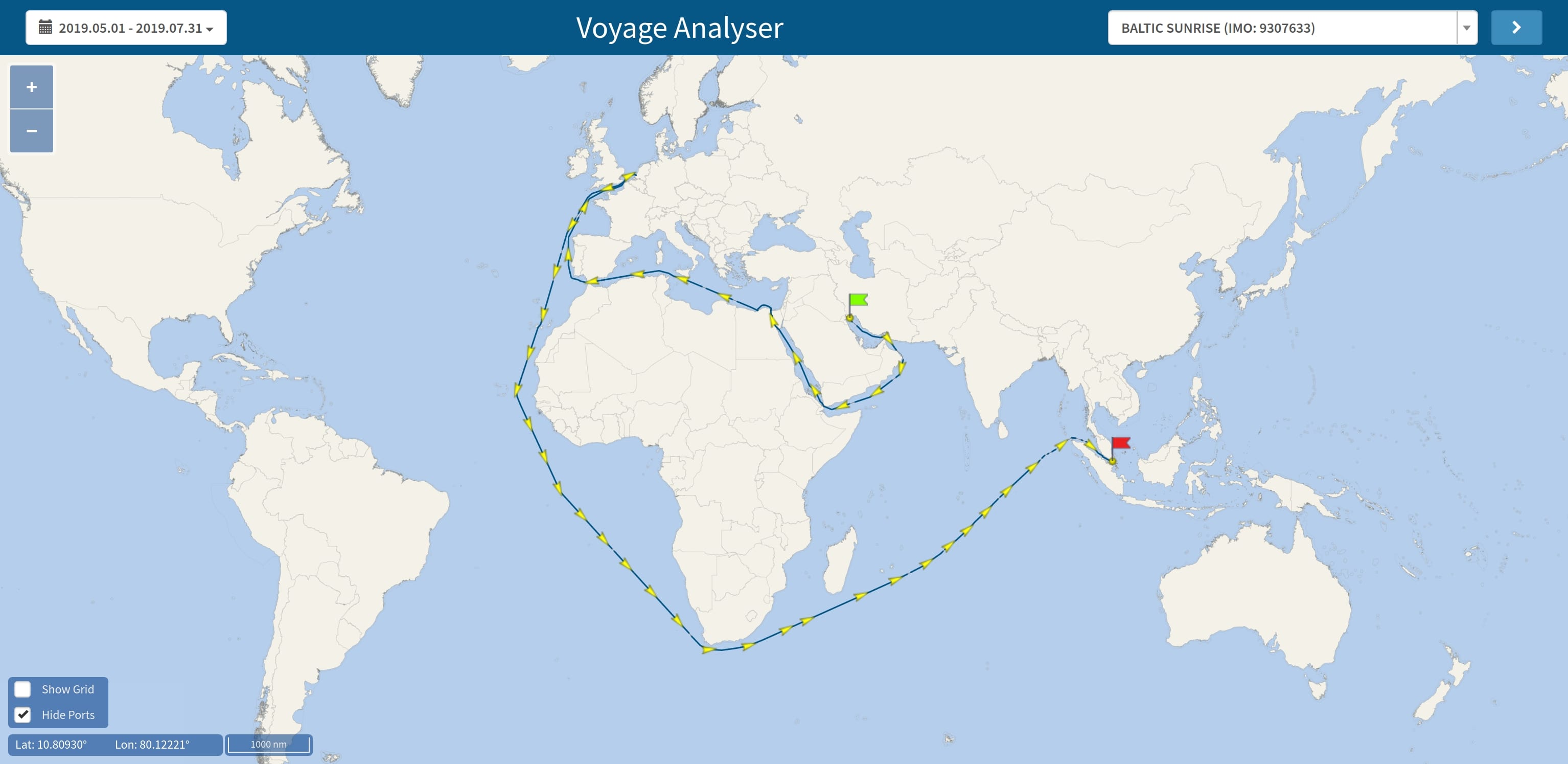Click the forward navigation blue button
The height and width of the screenshot is (764, 1568).
tap(1517, 27)
